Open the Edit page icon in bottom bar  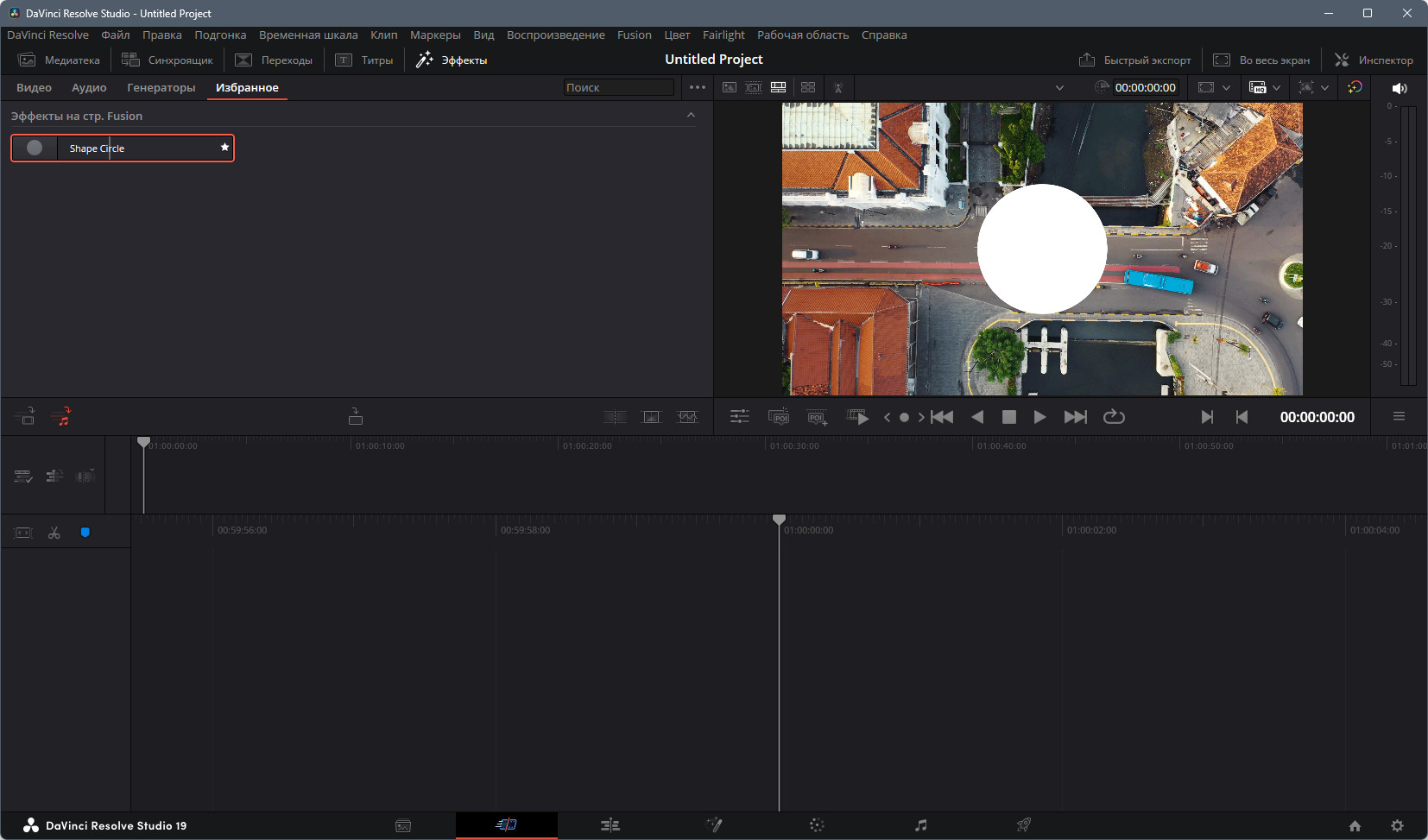point(610,825)
